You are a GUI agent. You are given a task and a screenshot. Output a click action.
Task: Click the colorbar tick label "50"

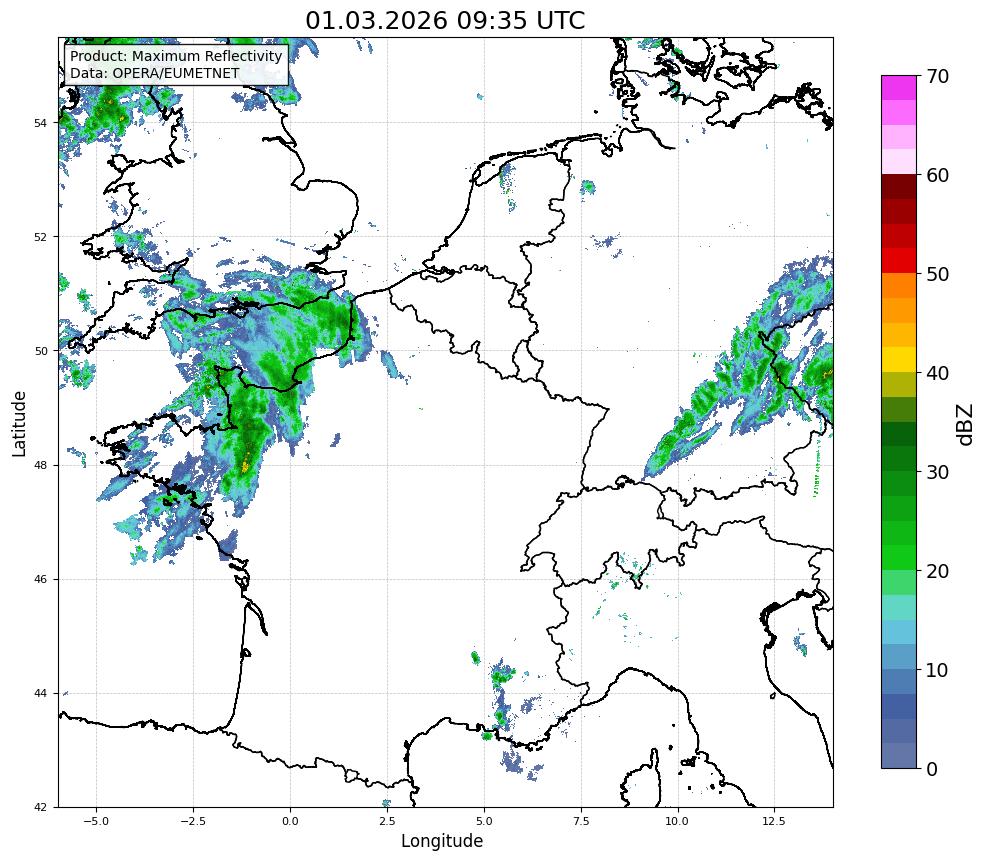pyautogui.click(x=937, y=274)
